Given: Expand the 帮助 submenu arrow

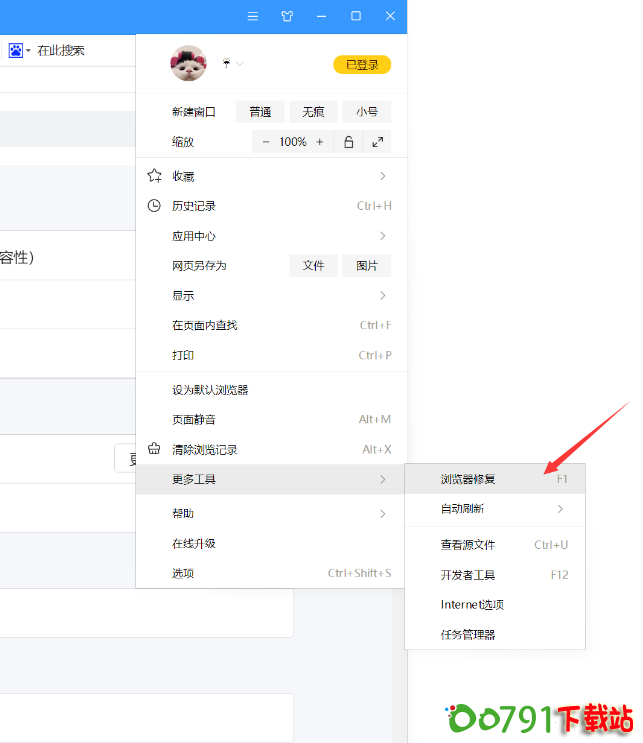Looking at the screenshot, I should [x=383, y=514].
